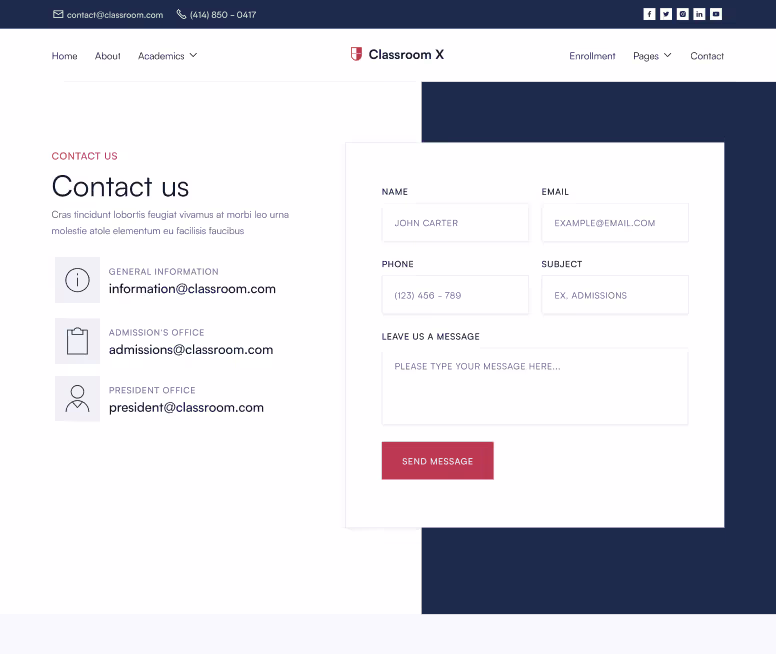Focus the Email input field
This screenshot has width=776, height=654.
pos(615,223)
